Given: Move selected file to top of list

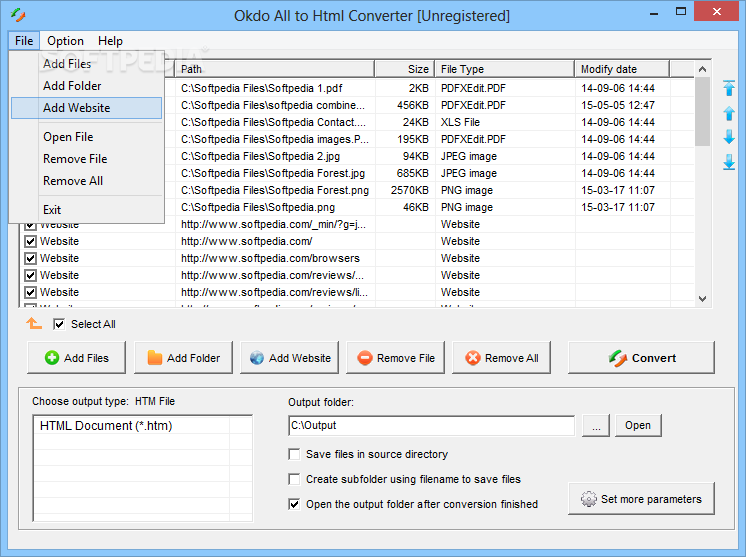Looking at the screenshot, I should (729, 88).
